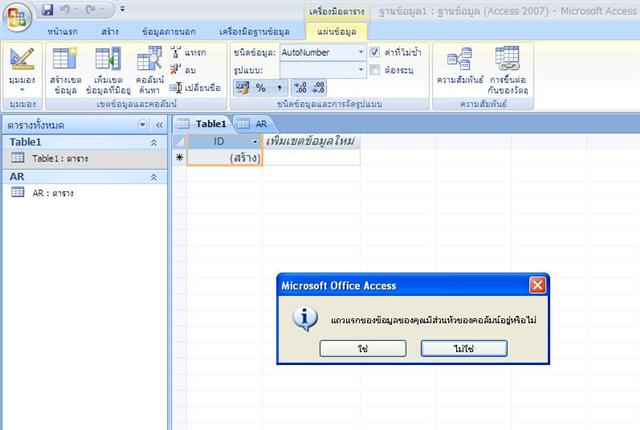Collapse the AR group in navigation pane

tap(154, 176)
